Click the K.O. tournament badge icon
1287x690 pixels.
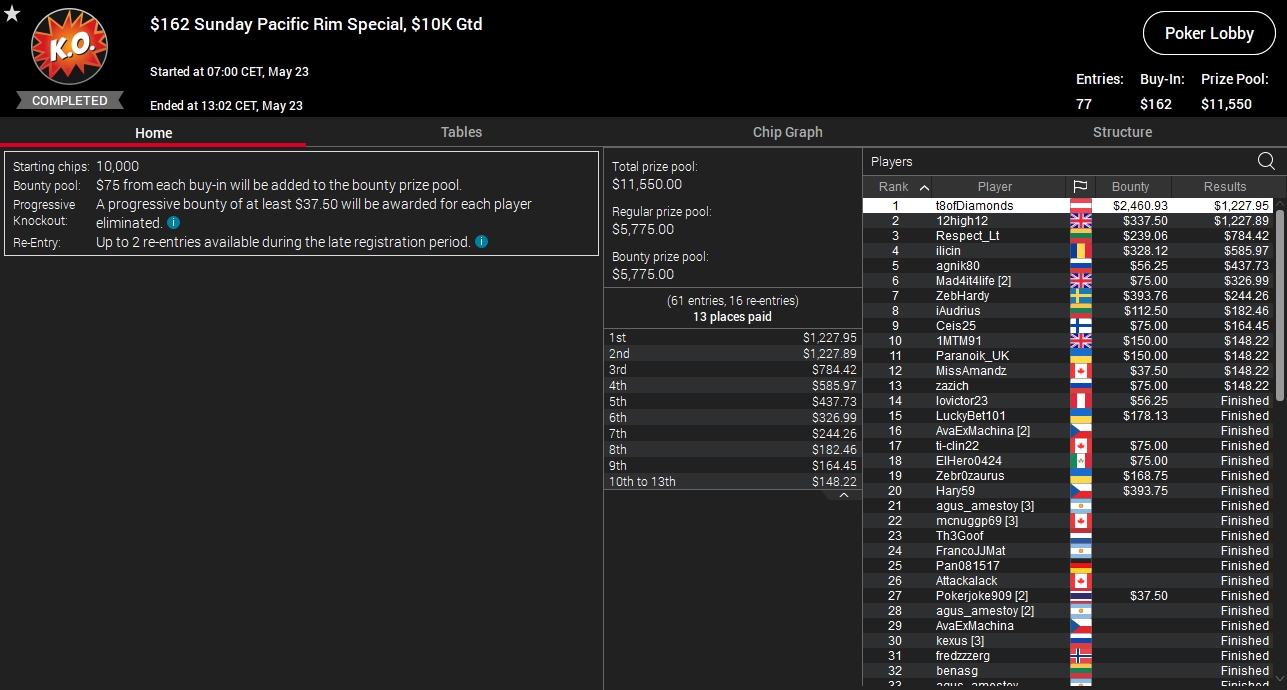69,47
